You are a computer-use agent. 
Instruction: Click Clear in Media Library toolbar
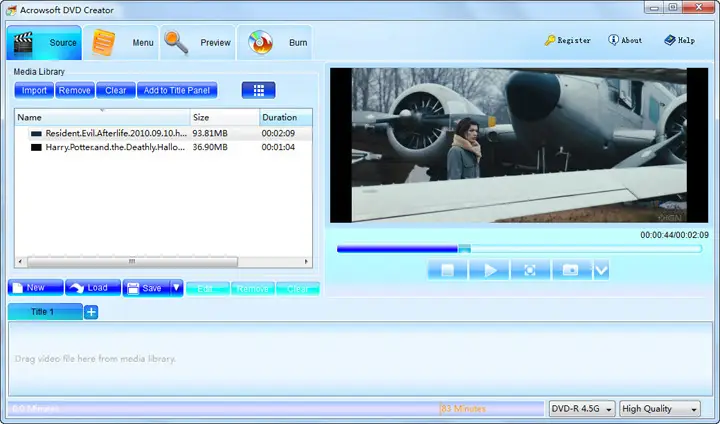(x=116, y=90)
